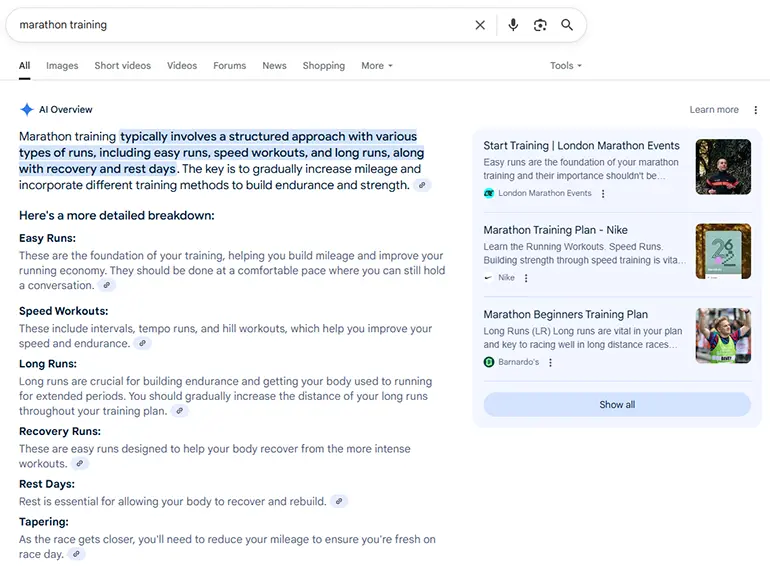
Task: Open three-dot menu beside London Marathon Events
Action: click(x=603, y=193)
